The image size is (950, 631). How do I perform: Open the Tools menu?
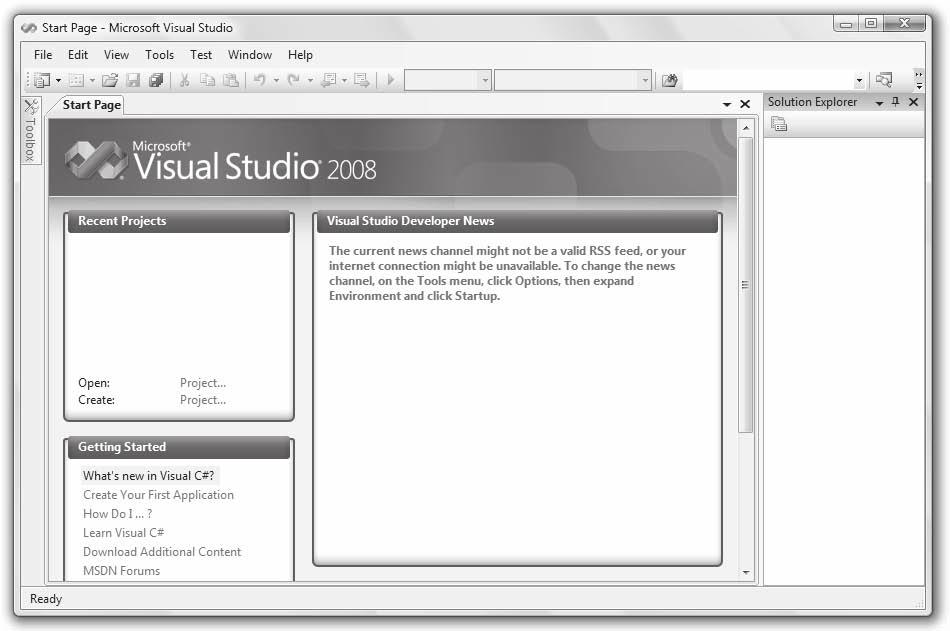pos(159,55)
